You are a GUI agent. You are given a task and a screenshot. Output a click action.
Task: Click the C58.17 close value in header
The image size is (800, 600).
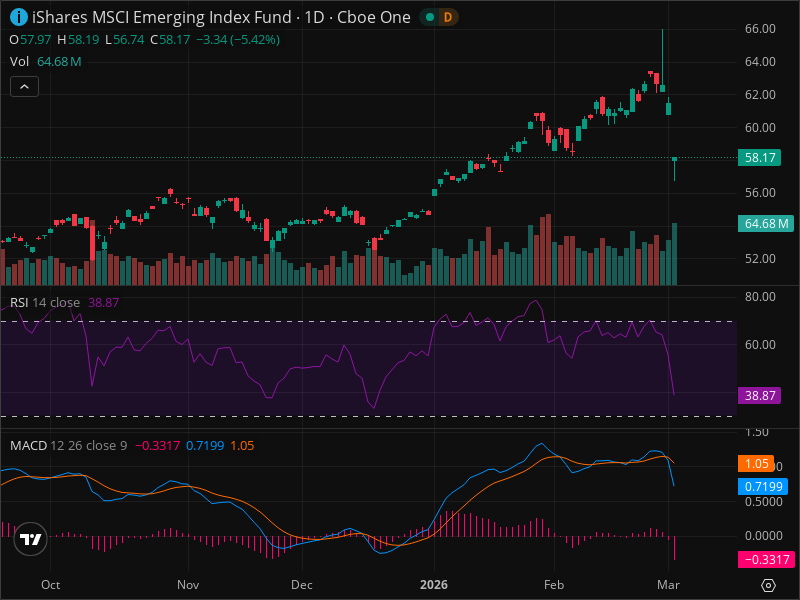click(x=170, y=40)
